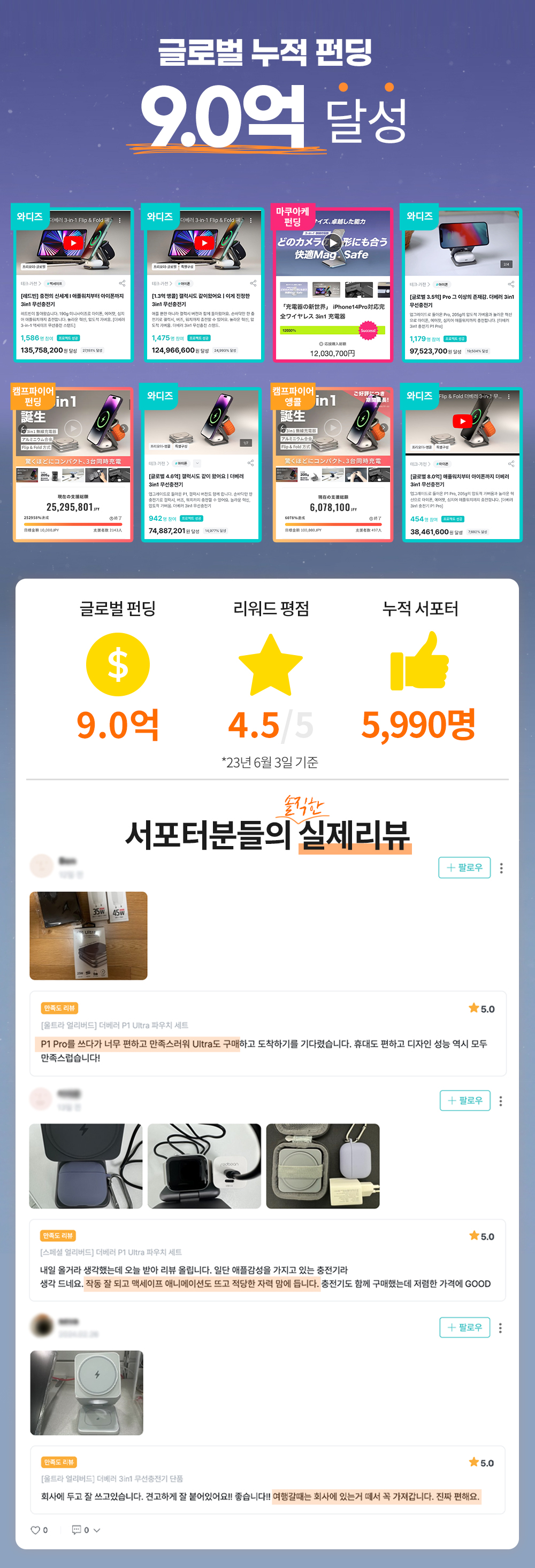Click the heart like icon at bottom
535x1568 pixels.
pos(35,1529)
